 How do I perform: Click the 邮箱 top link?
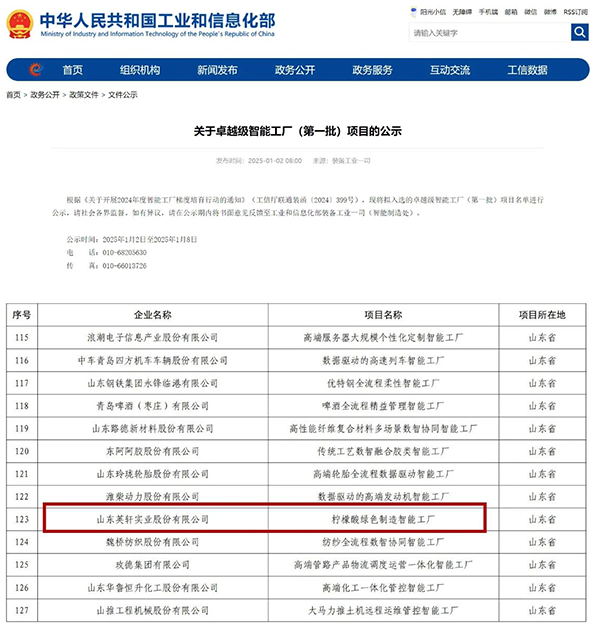[511, 12]
